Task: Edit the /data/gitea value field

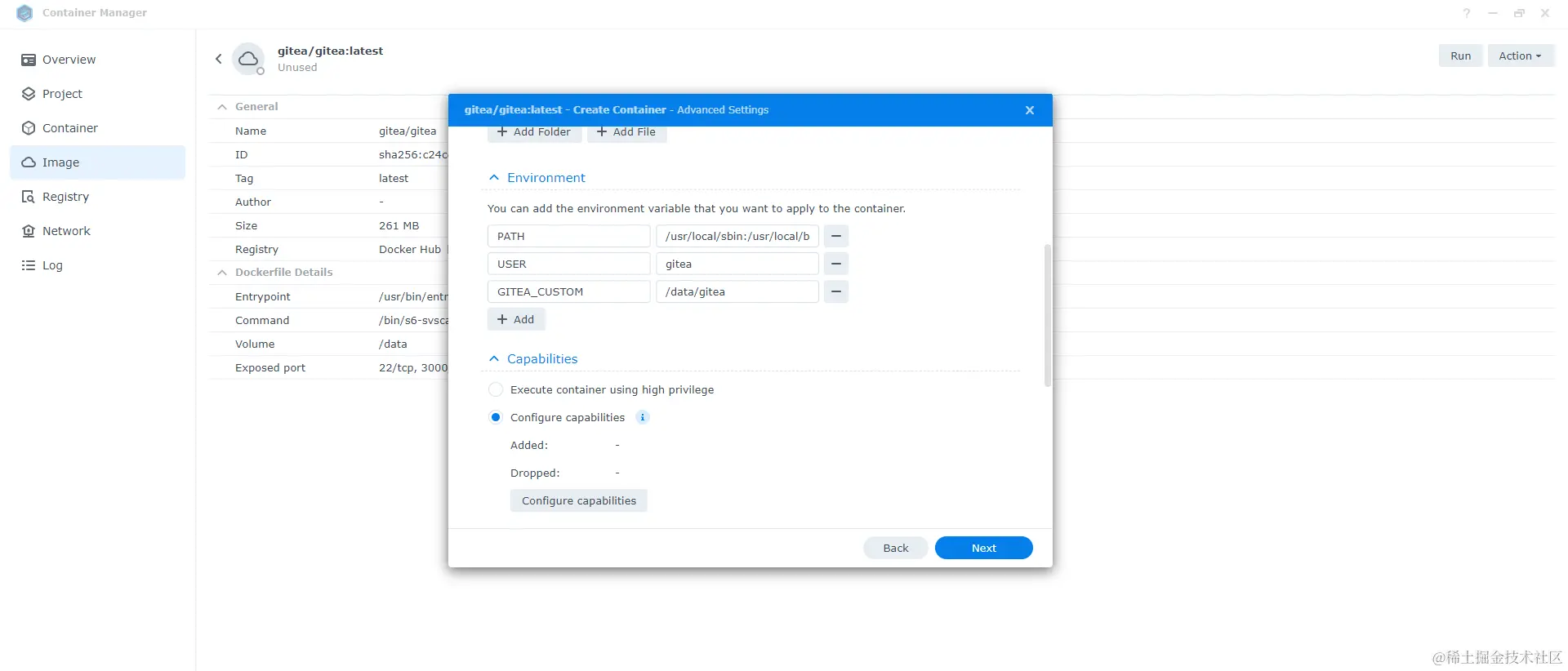Action: click(737, 291)
